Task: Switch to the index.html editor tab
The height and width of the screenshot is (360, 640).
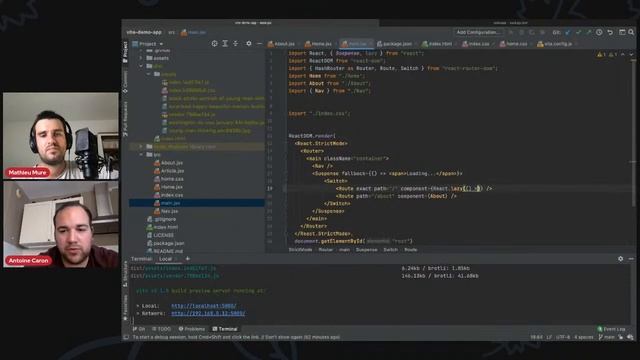Action: (x=438, y=44)
